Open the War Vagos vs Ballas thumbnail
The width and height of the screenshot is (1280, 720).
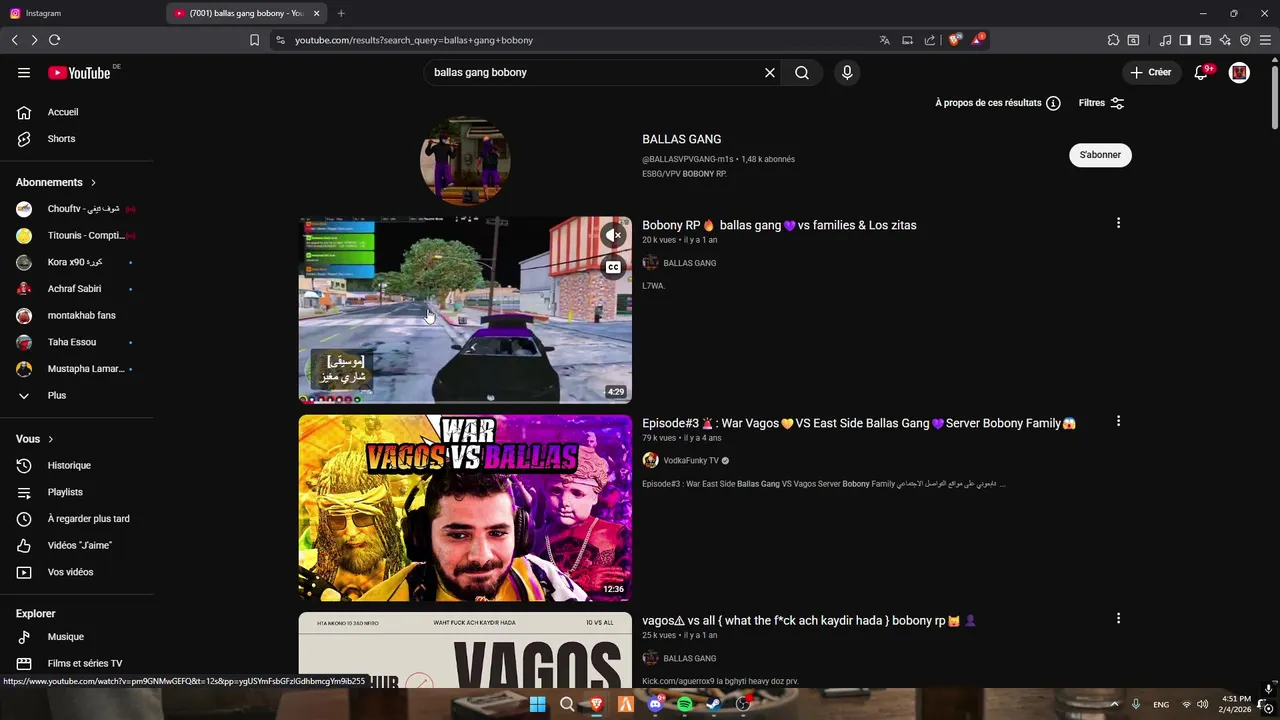coord(465,508)
